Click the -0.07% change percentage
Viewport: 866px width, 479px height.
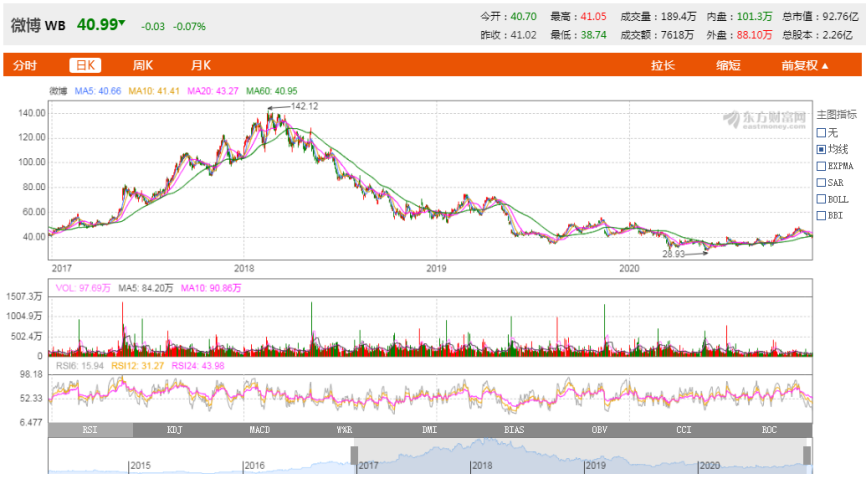click(189, 27)
